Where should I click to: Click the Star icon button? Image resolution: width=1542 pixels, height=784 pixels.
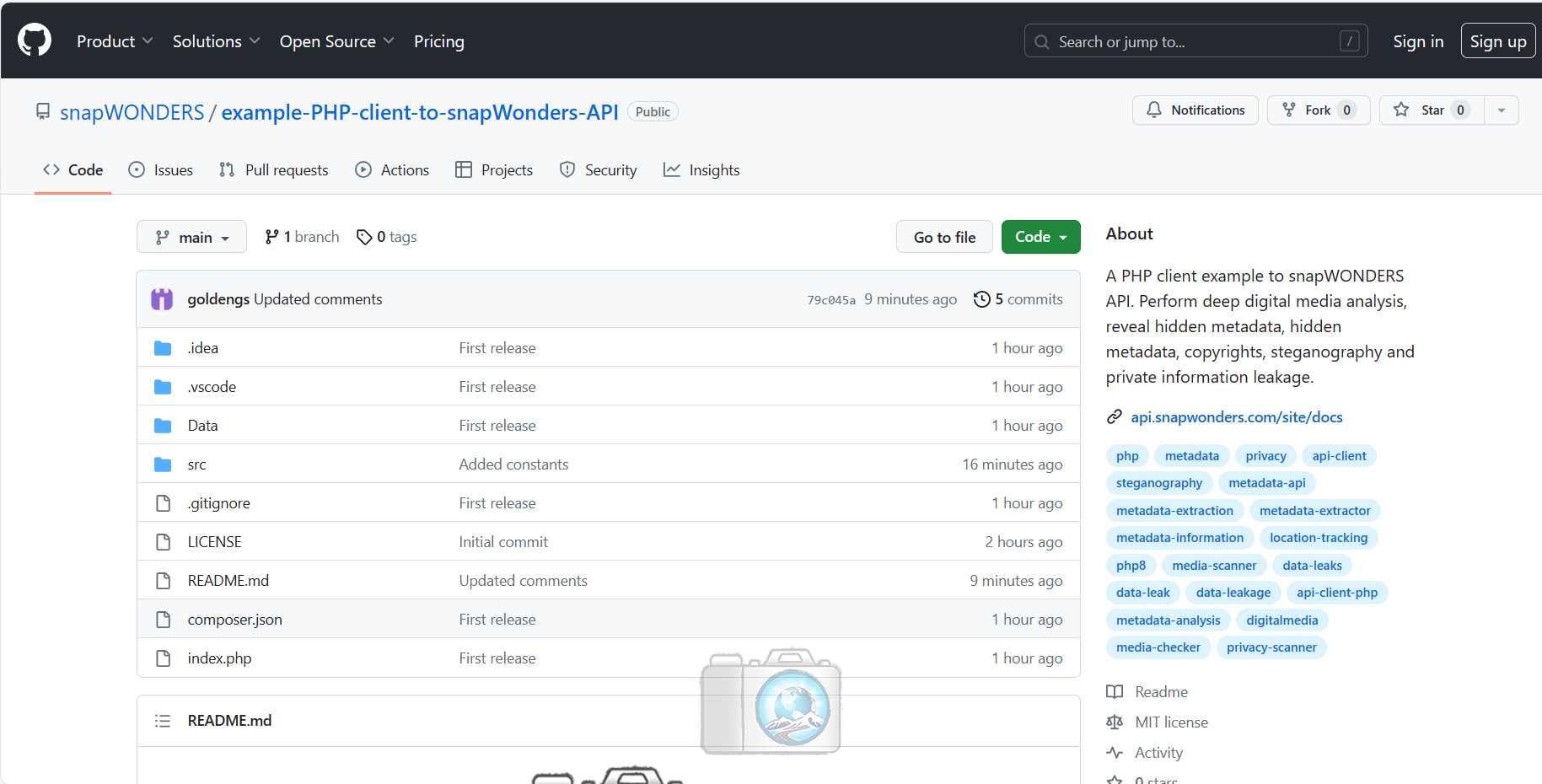[1401, 110]
